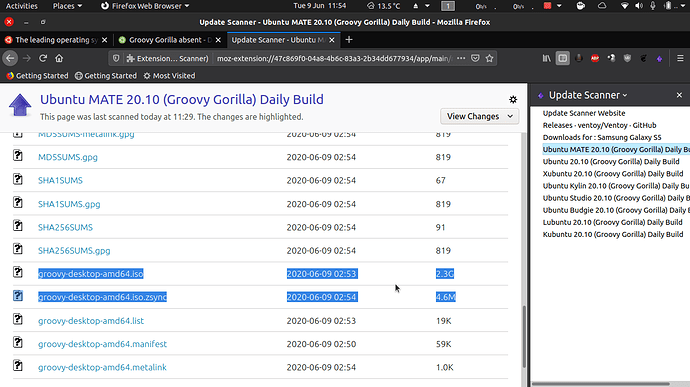
Task: Go to the Firefox home page icon
Action: click(59, 58)
